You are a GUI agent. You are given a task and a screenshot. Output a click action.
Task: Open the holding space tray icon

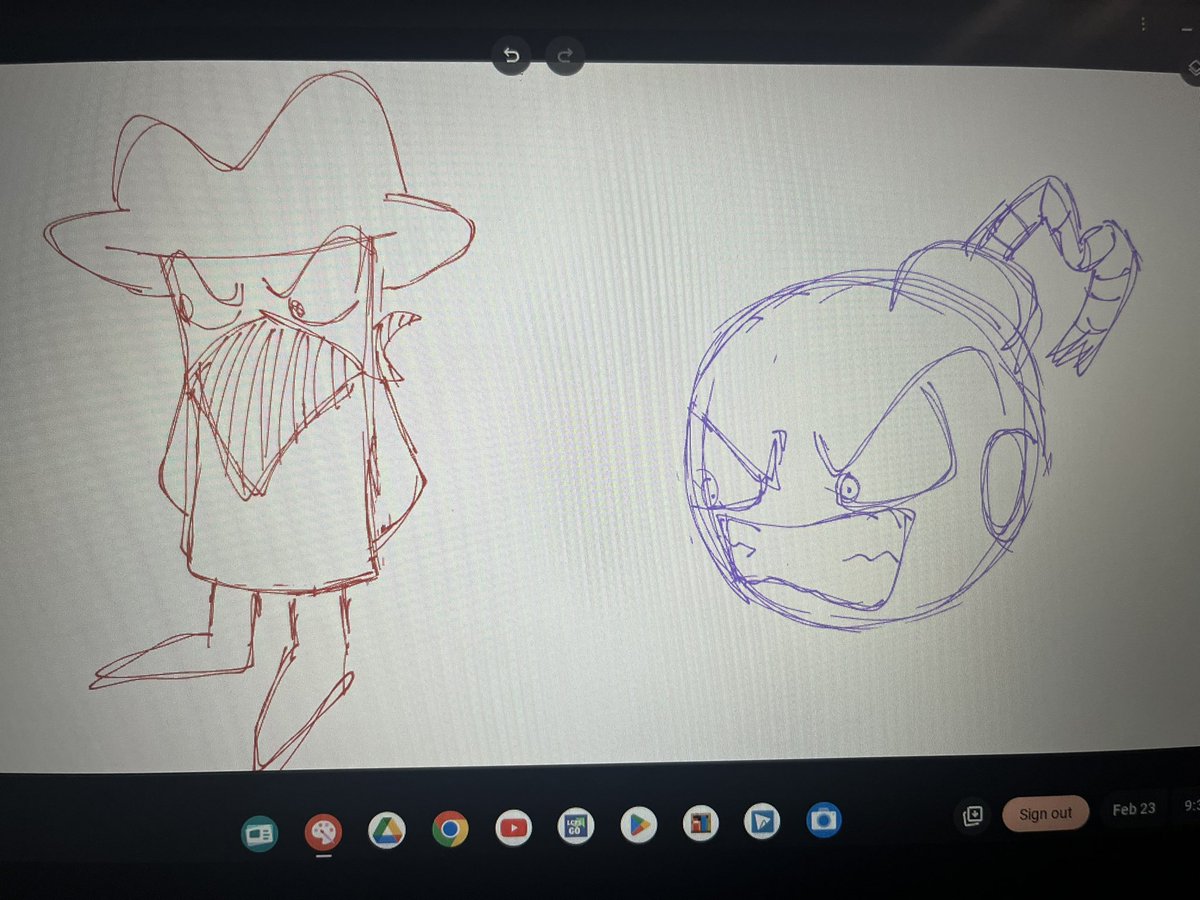971,816
